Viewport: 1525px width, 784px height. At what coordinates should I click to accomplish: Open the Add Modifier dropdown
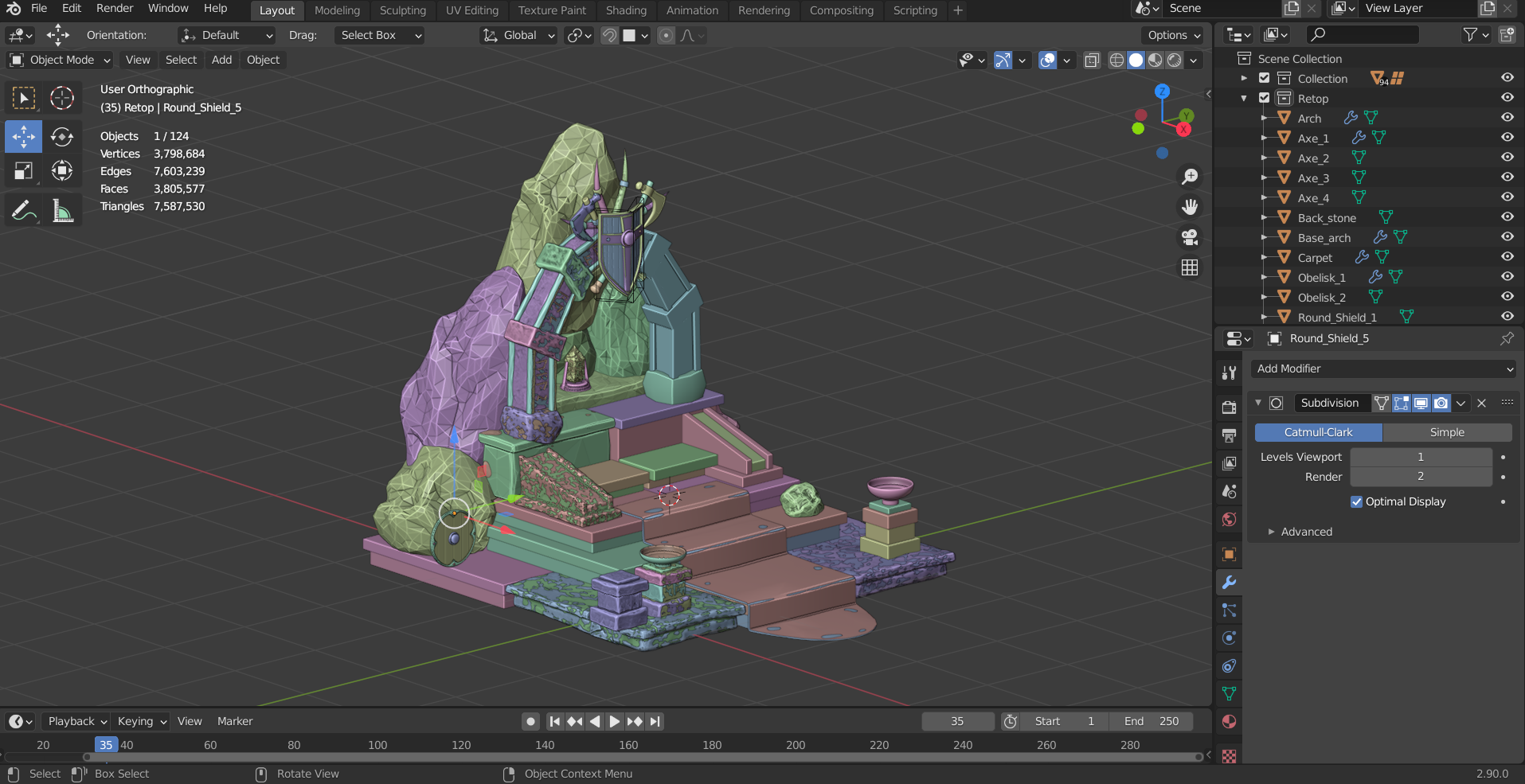click(1383, 369)
